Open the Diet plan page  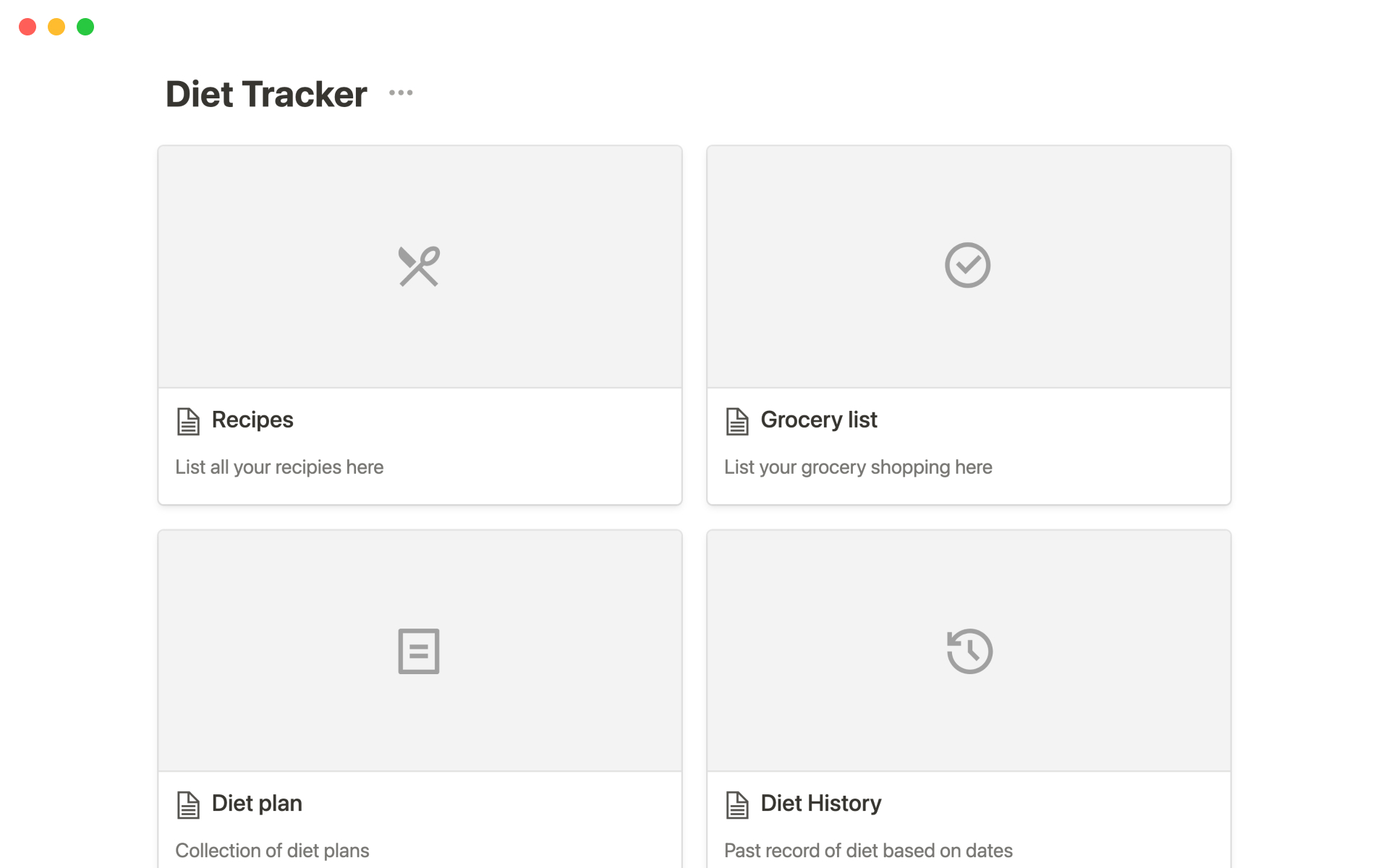pyautogui.click(x=257, y=803)
